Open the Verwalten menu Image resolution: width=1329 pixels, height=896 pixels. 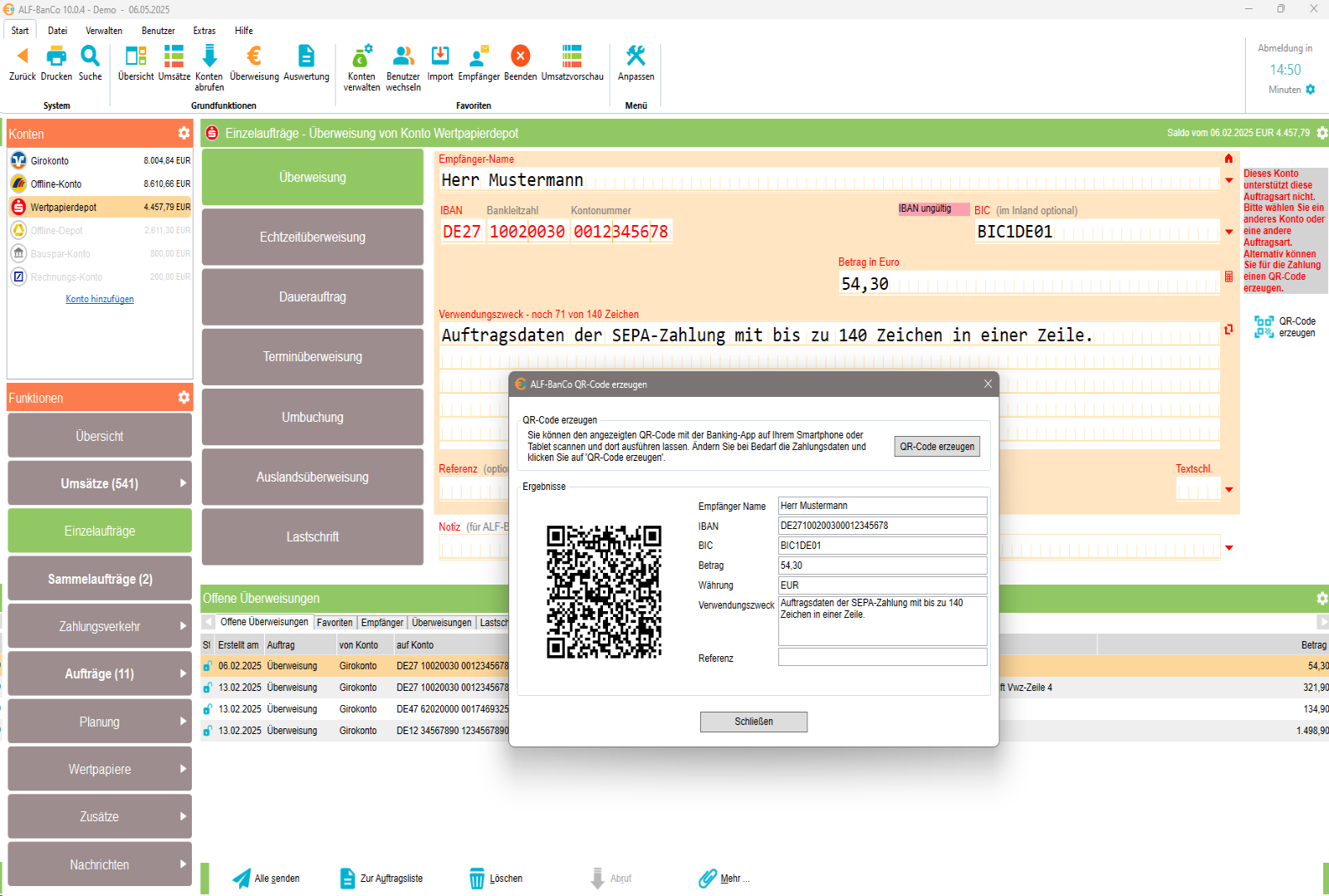pyautogui.click(x=104, y=31)
